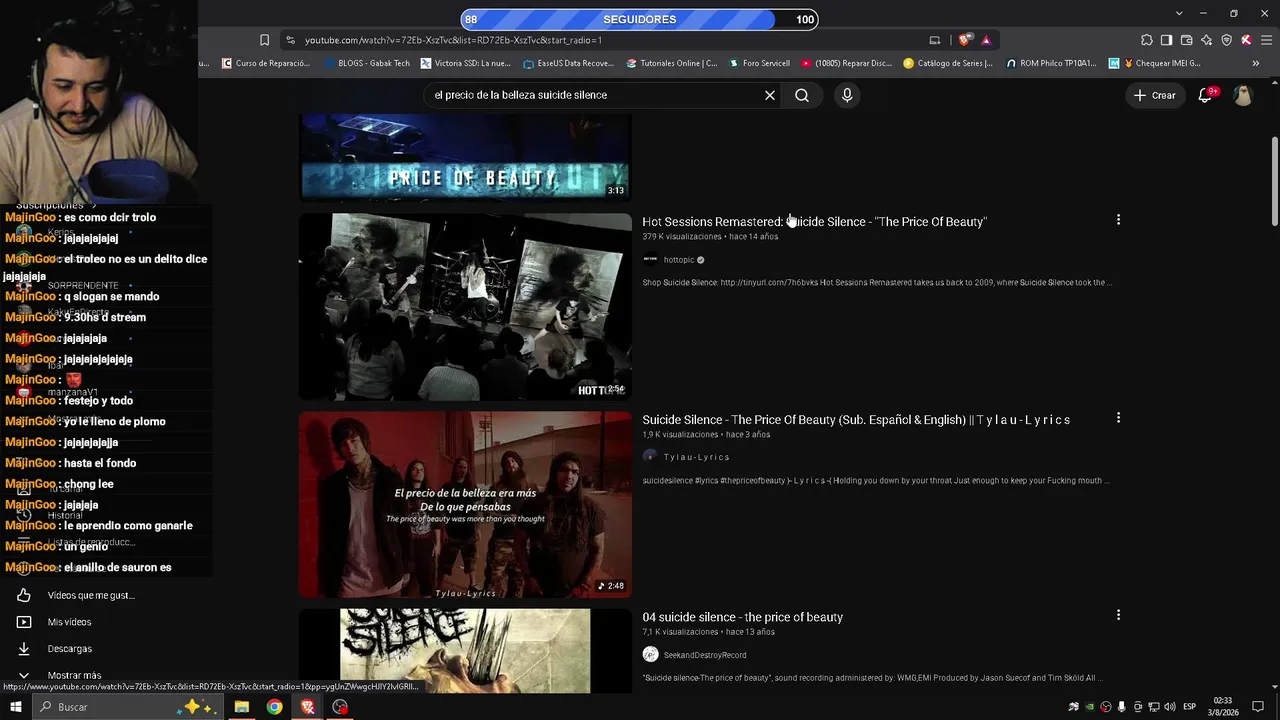Open the Windows Start menu
This screenshot has width=1280, height=720.
tap(15, 707)
